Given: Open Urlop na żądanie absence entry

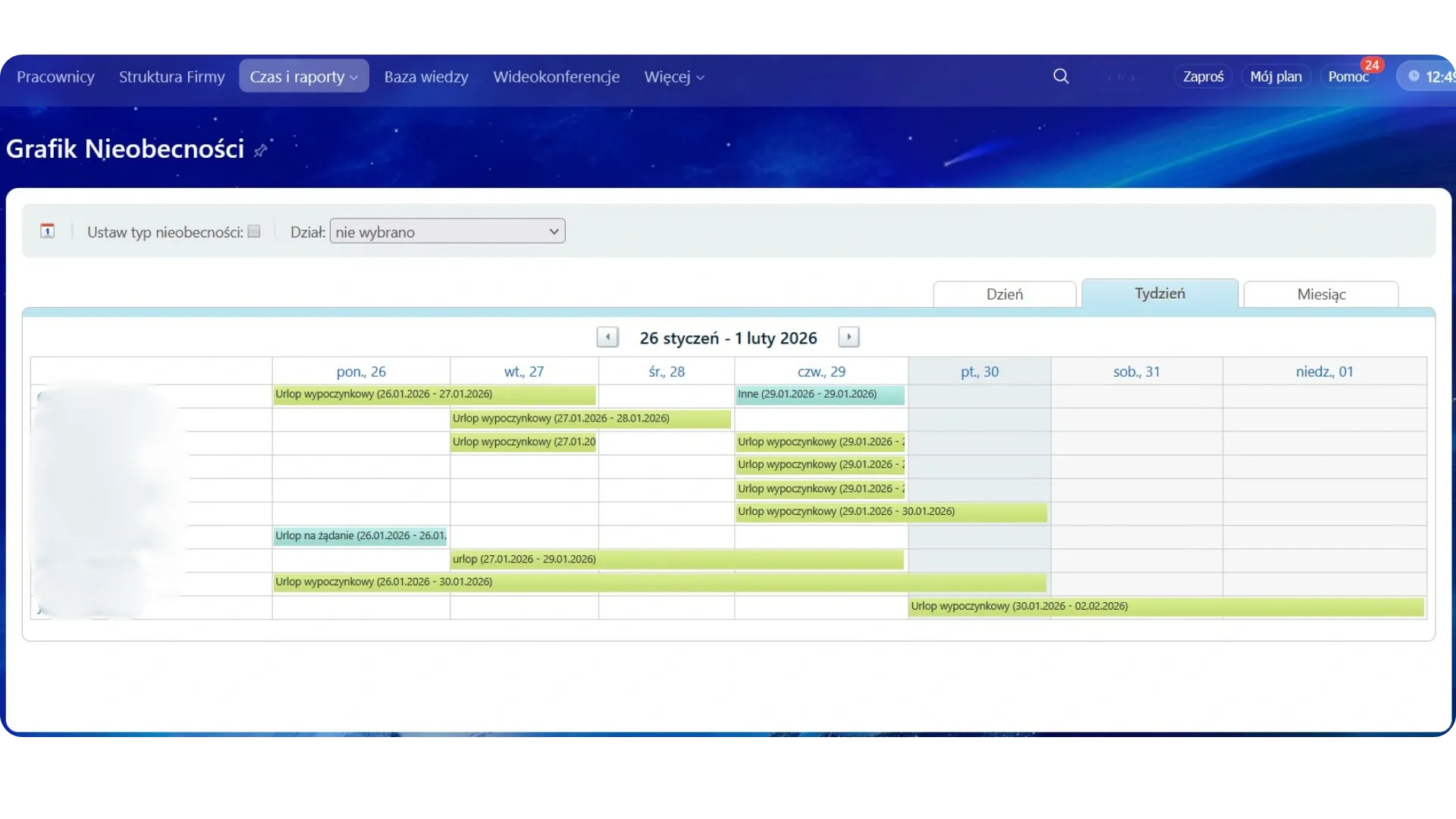Looking at the screenshot, I should pyautogui.click(x=360, y=536).
